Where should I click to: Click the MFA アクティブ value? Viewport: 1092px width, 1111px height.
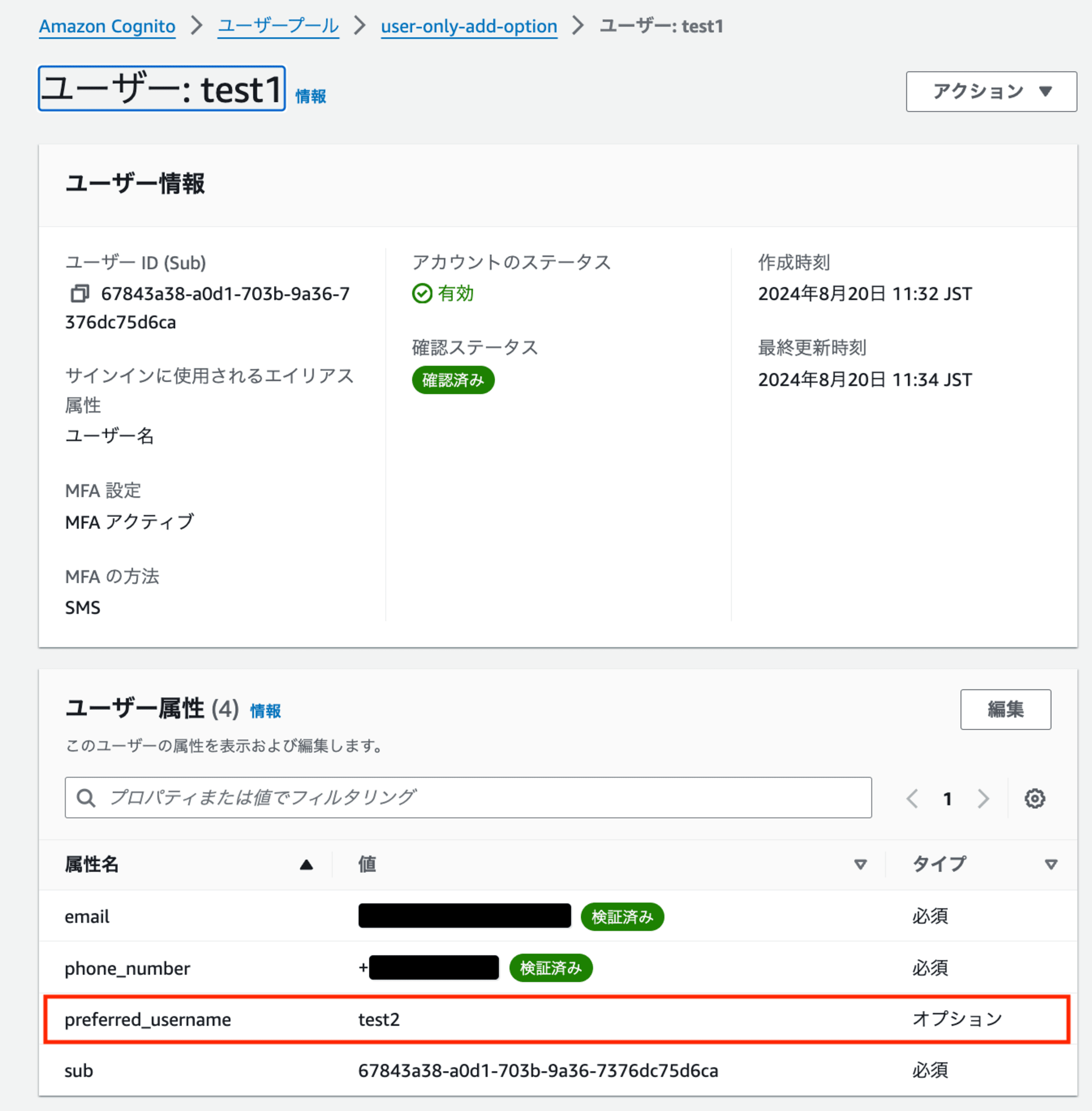pyautogui.click(x=129, y=522)
